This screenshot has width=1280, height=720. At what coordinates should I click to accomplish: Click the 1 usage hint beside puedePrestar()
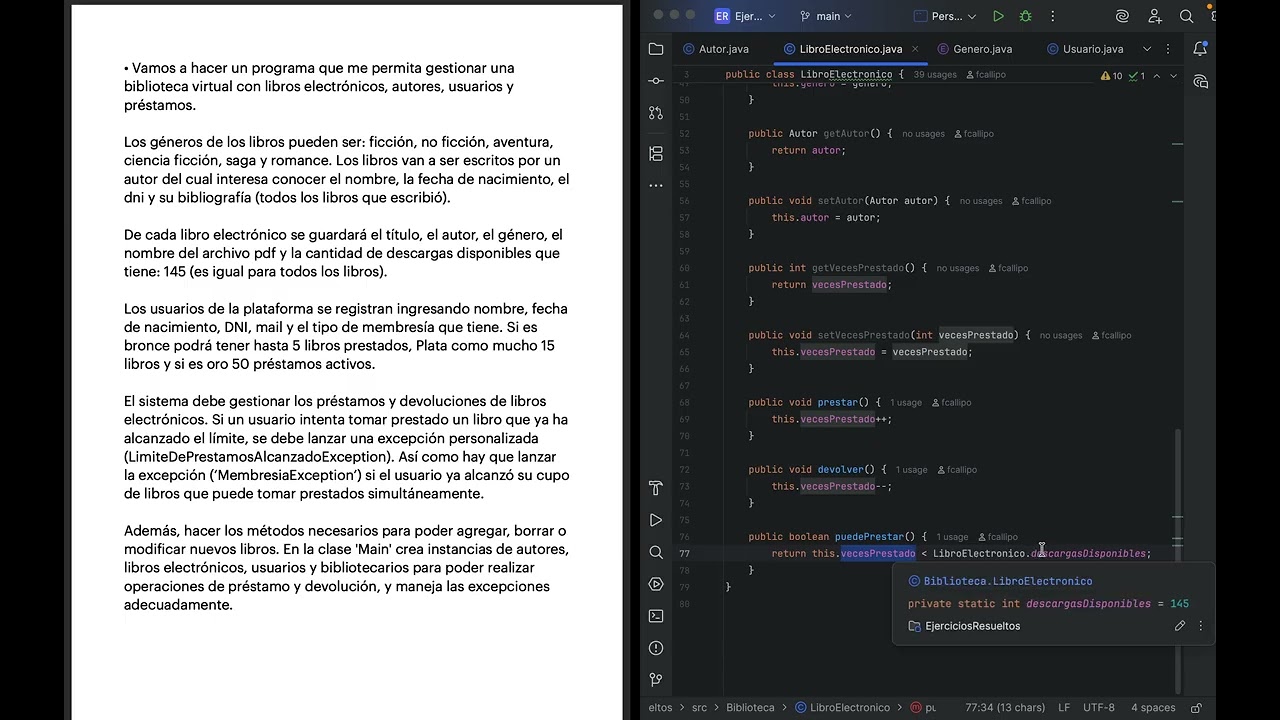(952, 537)
